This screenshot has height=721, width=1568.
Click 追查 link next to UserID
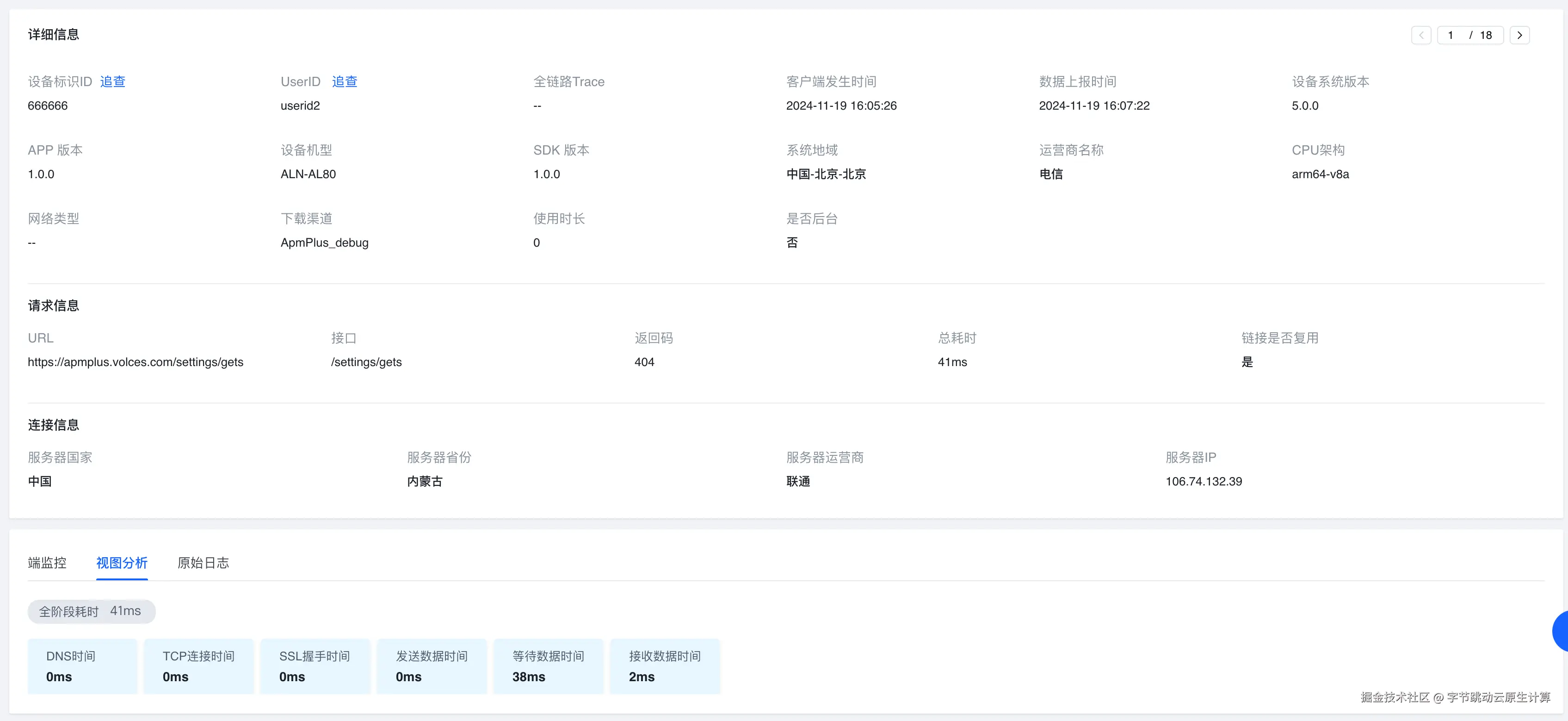(345, 81)
